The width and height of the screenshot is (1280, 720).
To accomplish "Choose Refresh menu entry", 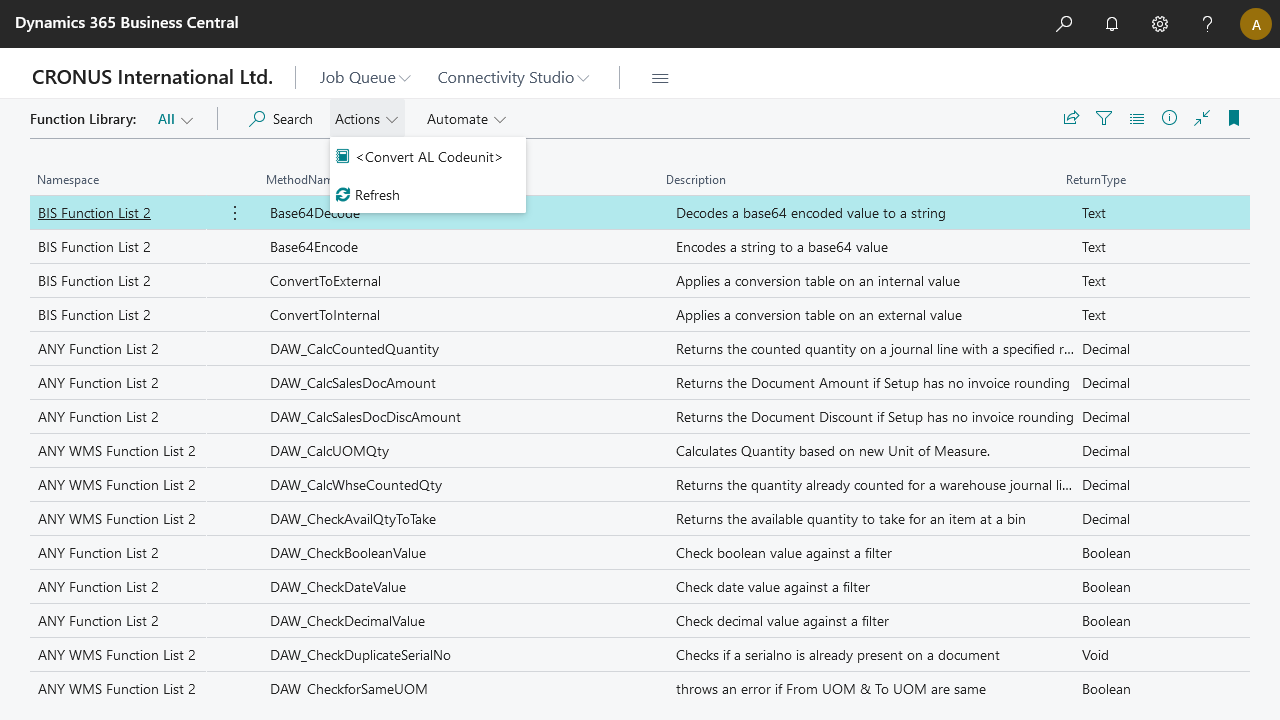I will [428, 195].
